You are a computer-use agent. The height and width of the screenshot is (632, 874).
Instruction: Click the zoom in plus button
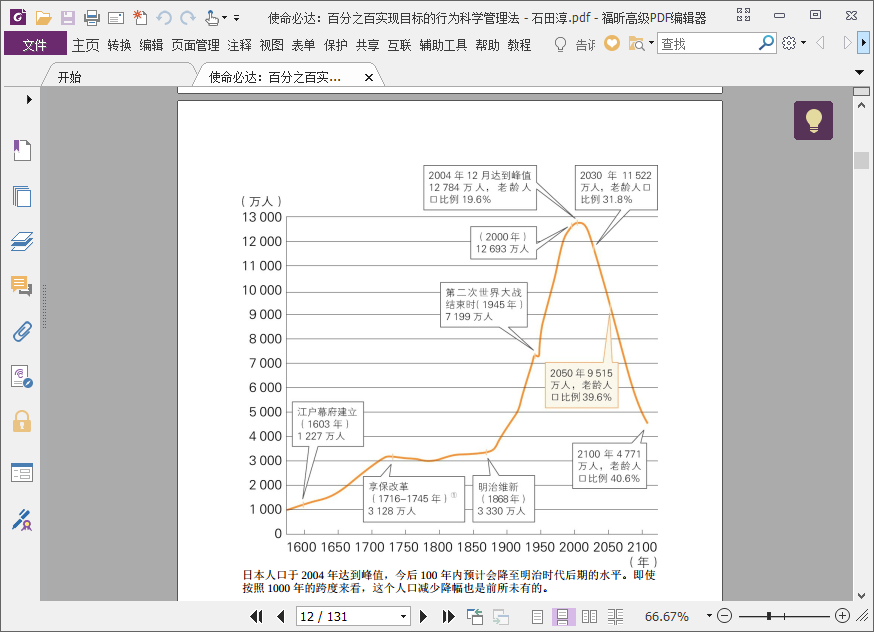pyautogui.click(x=842, y=616)
